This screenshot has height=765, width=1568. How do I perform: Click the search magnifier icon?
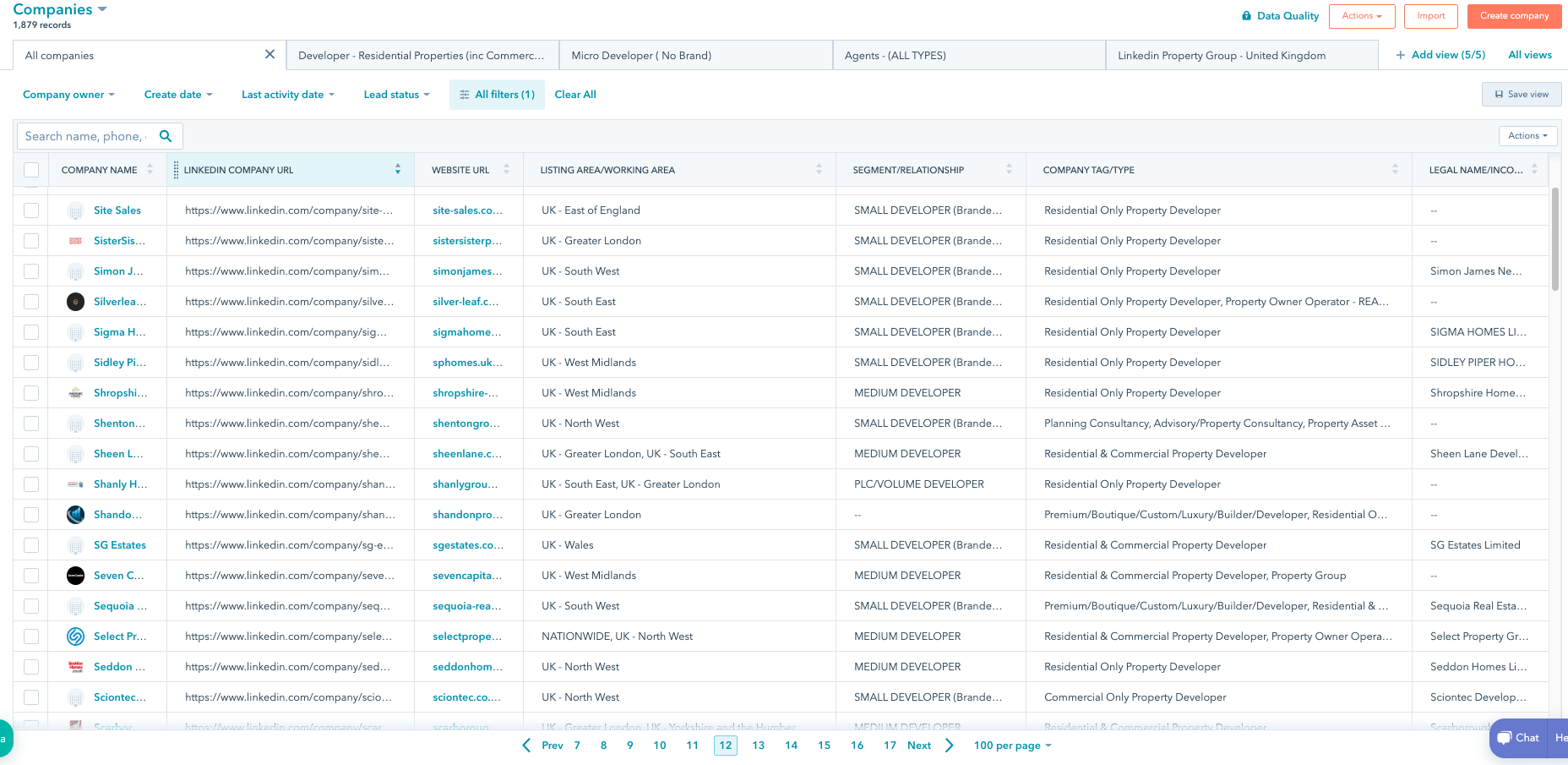tap(166, 136)
